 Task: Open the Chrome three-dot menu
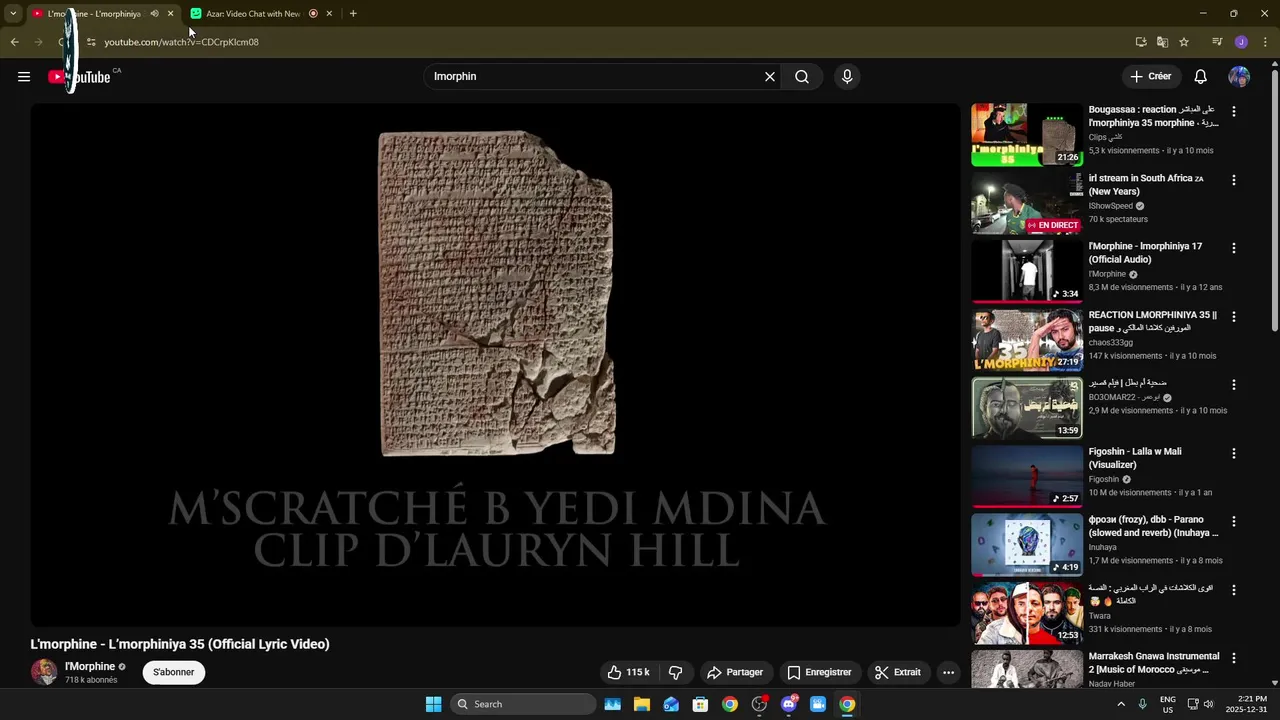1265,42
